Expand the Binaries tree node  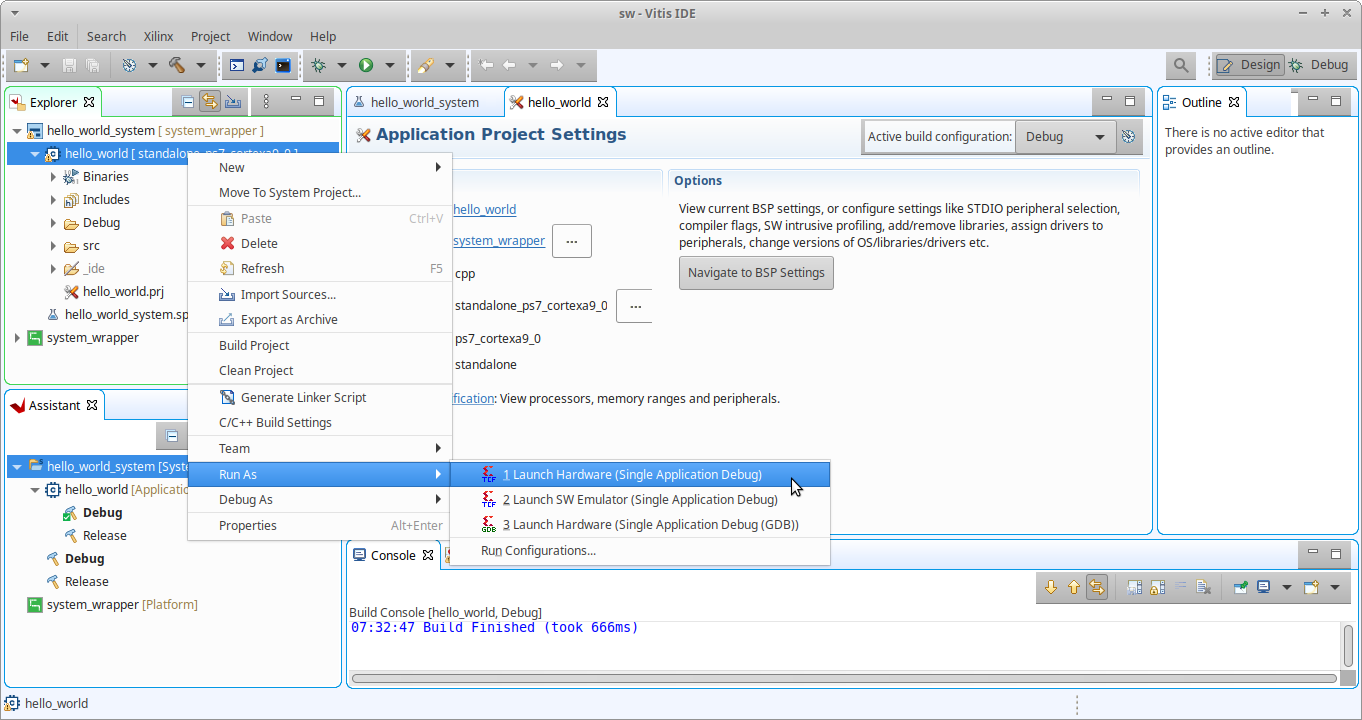[x=54, y=177]
